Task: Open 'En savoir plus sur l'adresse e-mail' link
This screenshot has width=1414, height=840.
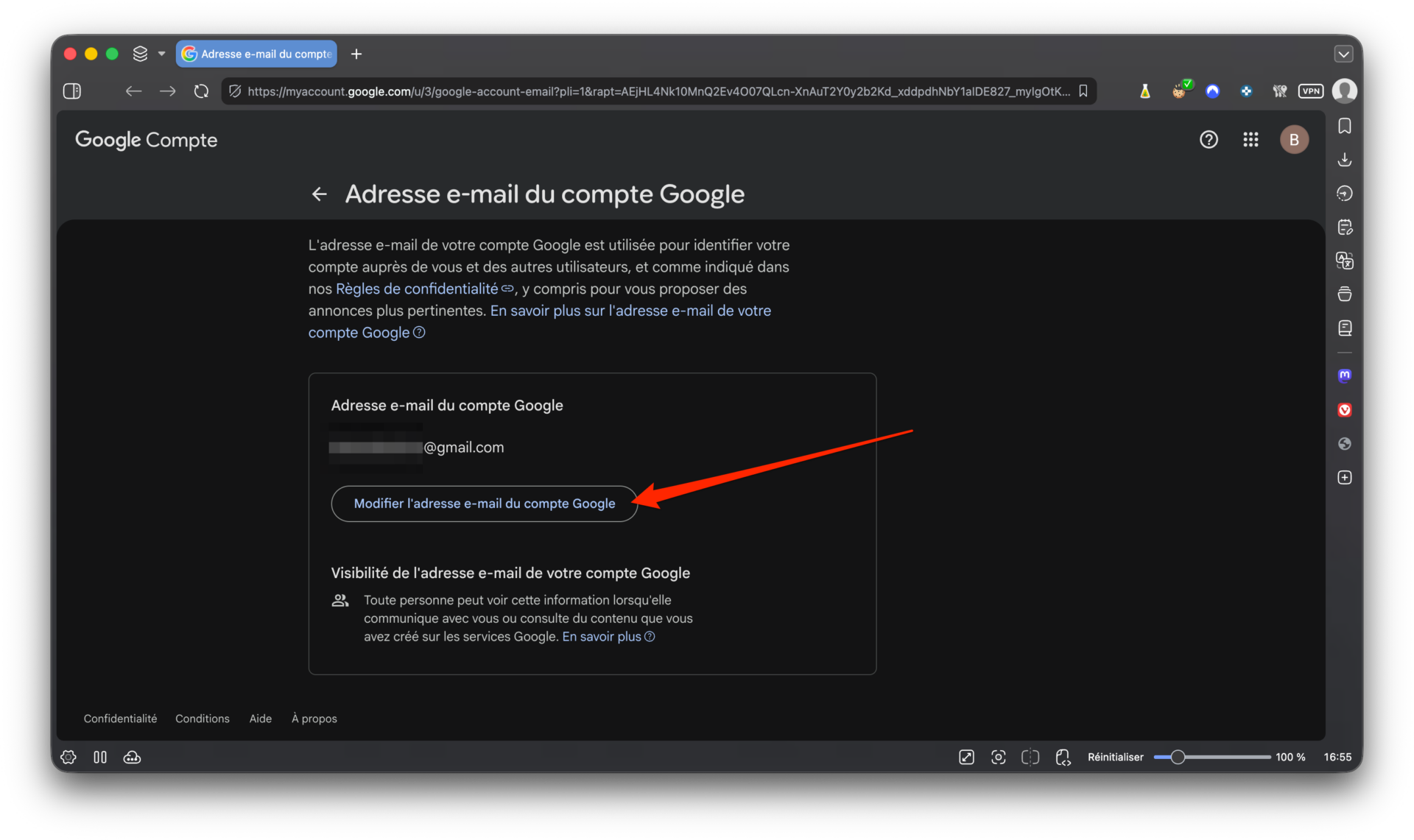Action: (x=540, y=322)
